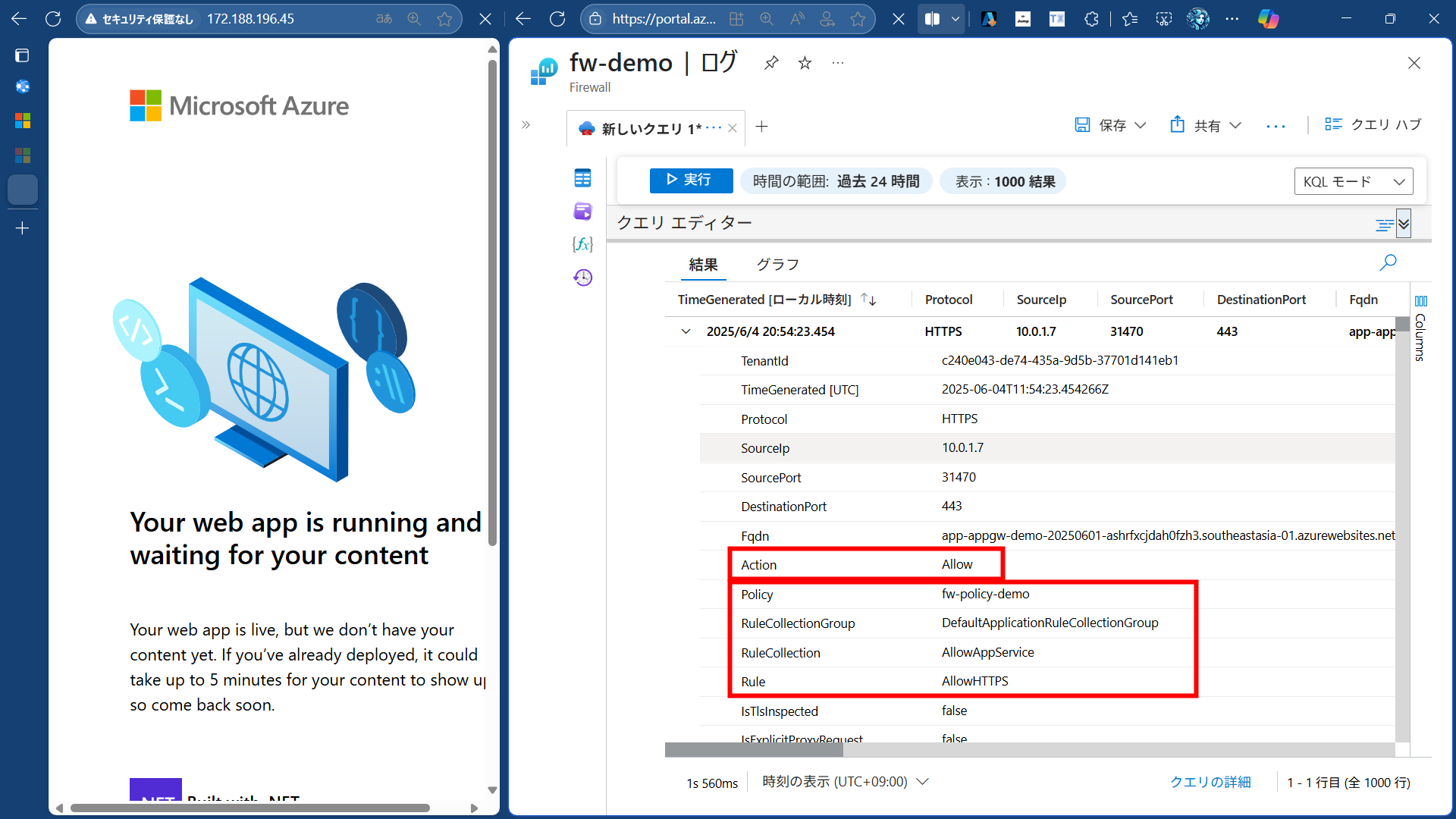Open the 時刻の表示 (UTC+09:00) dropdown
1456x819 pixels.
(845, 782)
